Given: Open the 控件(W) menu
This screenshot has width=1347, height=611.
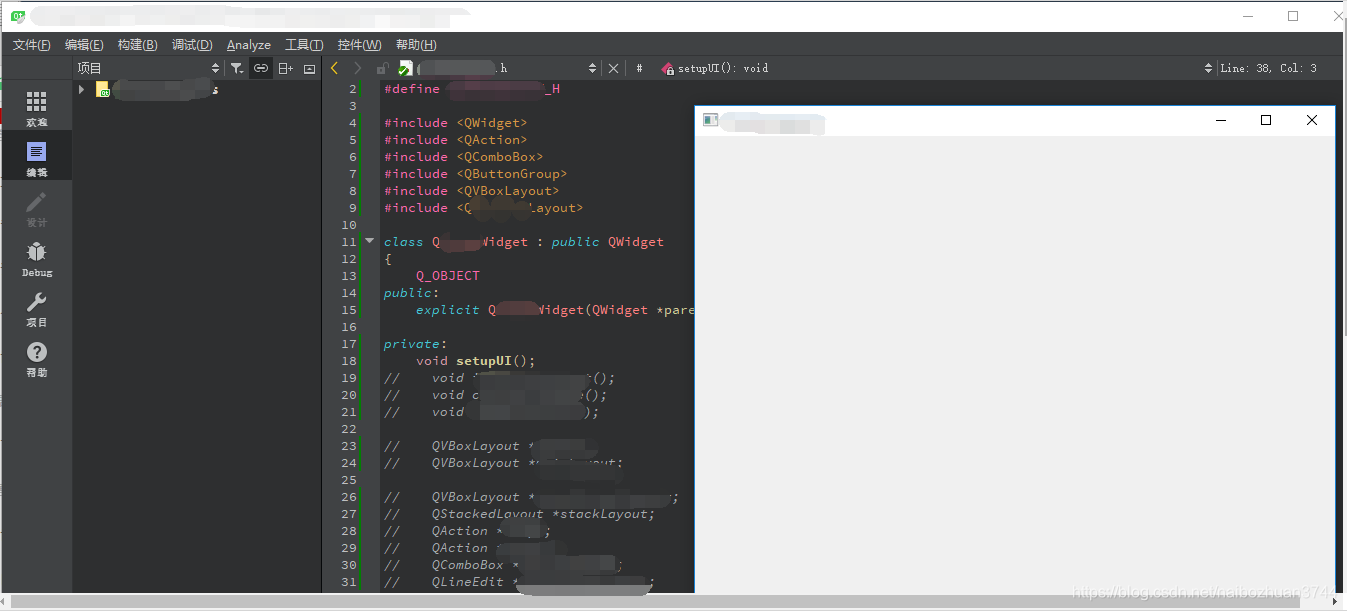Looking at the screenshot, I should coord(359,44).
